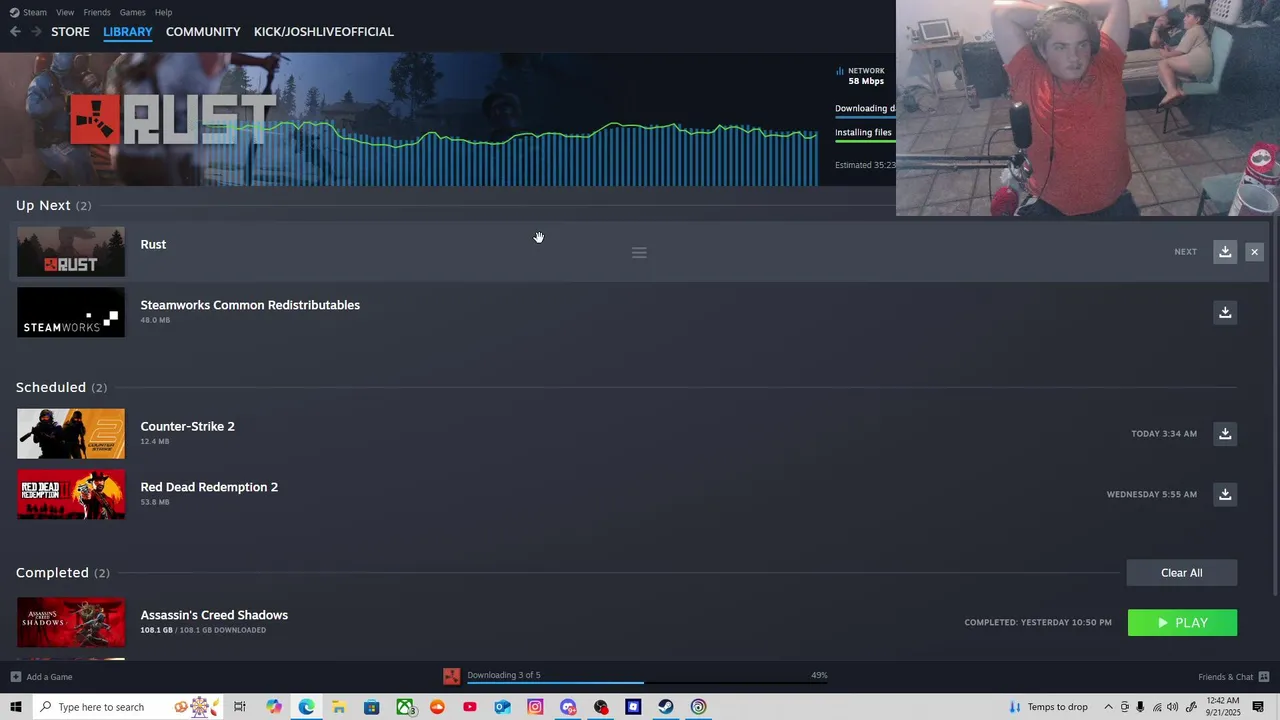
Task: Open File Explorer from the taskbar
Action: pyautogui.click(x=339, y=707)
